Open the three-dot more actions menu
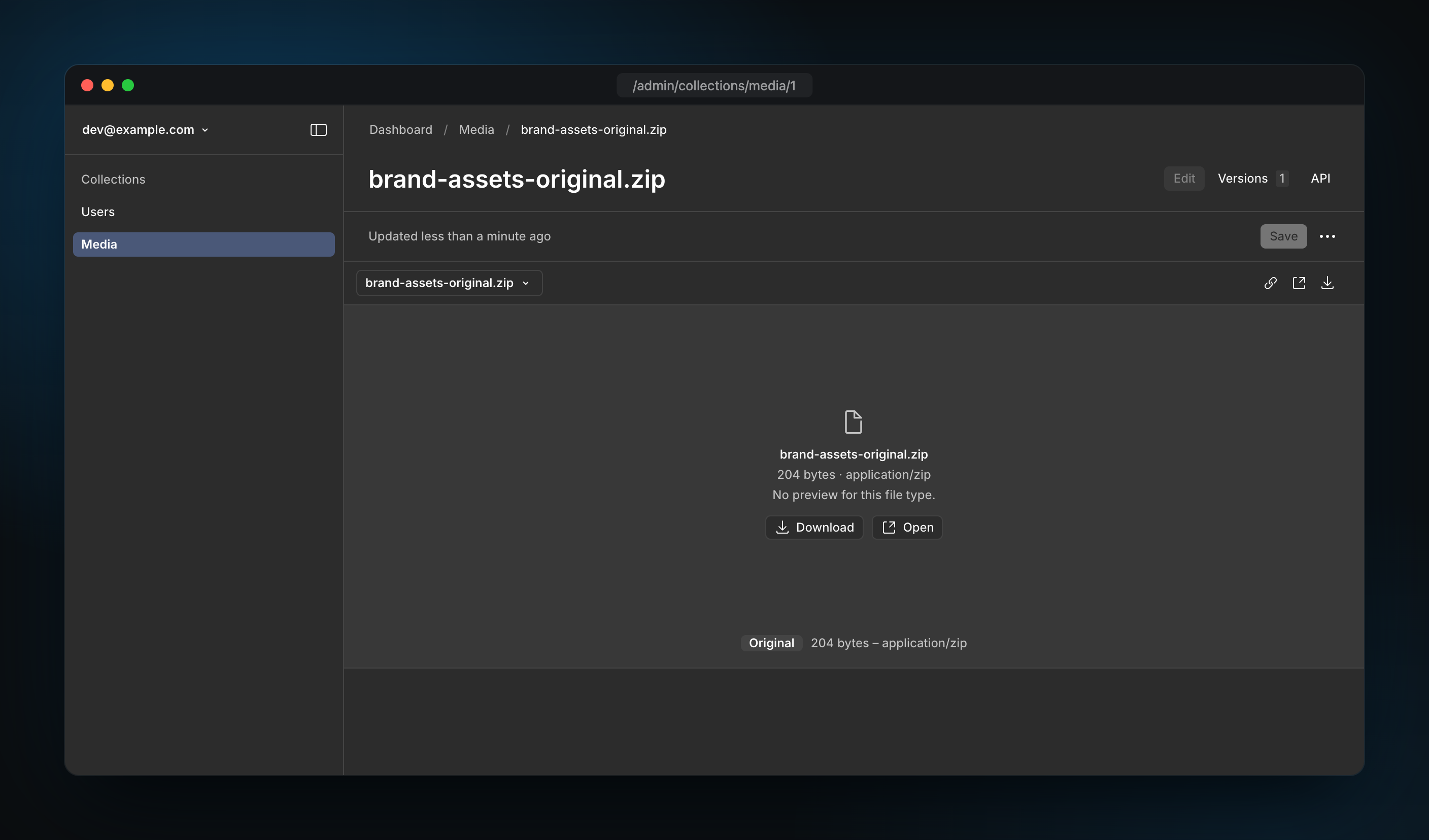 [1327, 236]
